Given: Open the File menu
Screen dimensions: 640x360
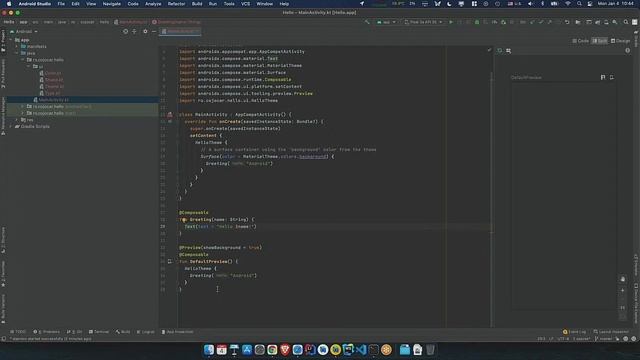Looking at the screenshot, I should click(61, 4).
